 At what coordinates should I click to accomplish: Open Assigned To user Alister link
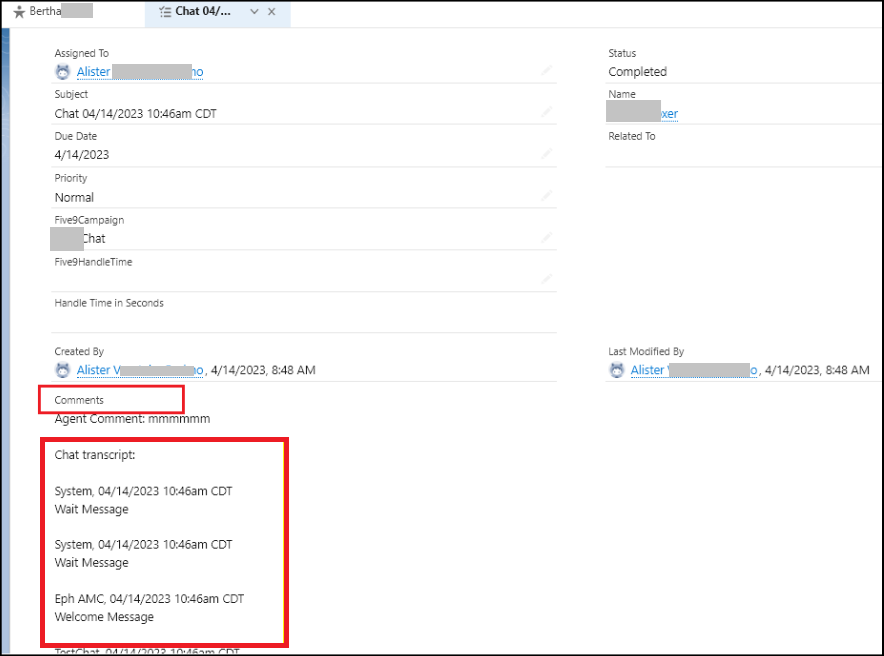pyautogui.click(x=140, y=72)
